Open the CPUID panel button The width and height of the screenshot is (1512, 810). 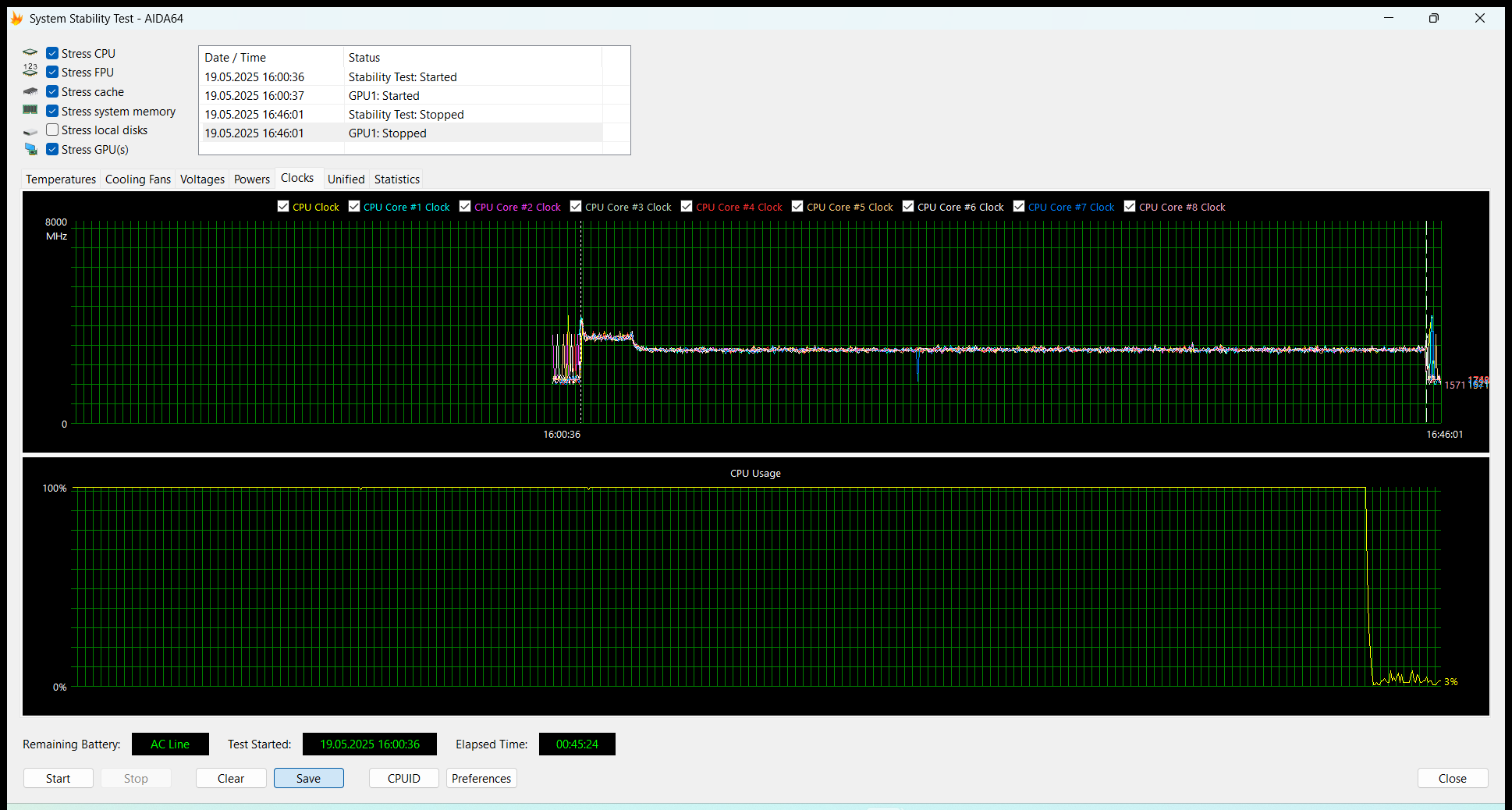coord(403,778)
